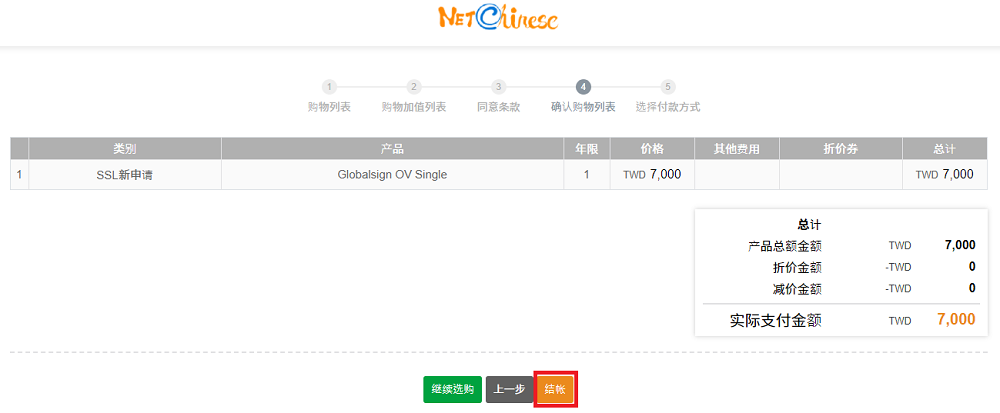Click the 7,000 value beside 产品总额金额
Viewport: 1000px width, 413px height.
tap(960, 245)
